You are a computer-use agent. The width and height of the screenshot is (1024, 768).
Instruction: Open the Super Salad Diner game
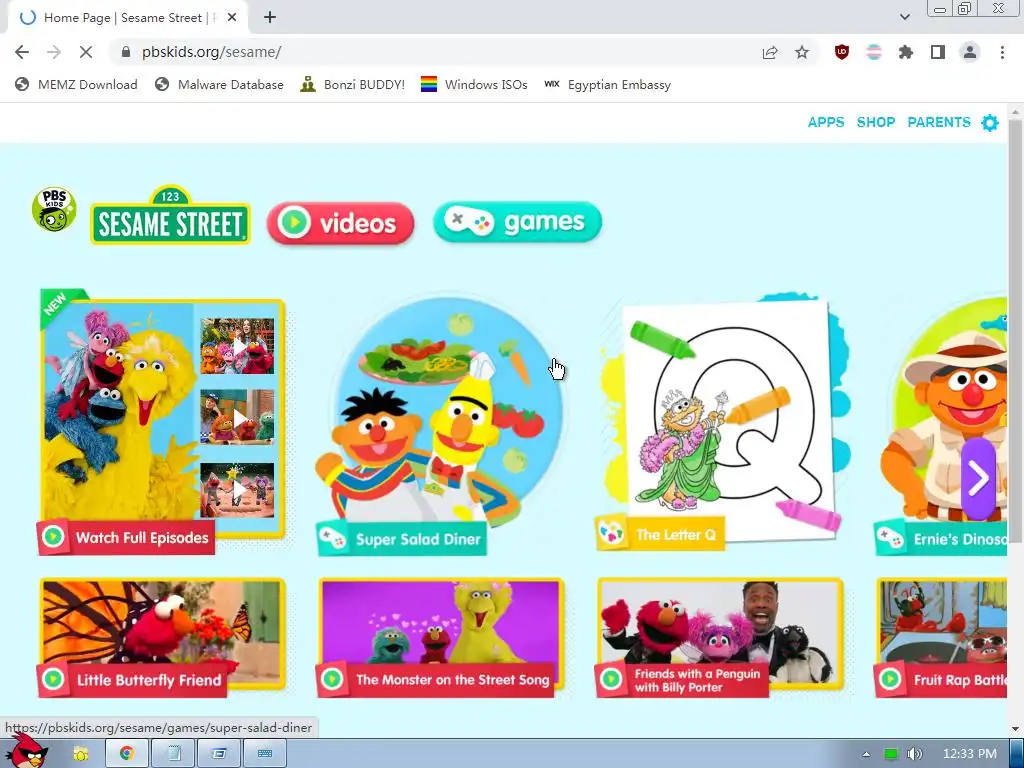click(x=439, y=424)
